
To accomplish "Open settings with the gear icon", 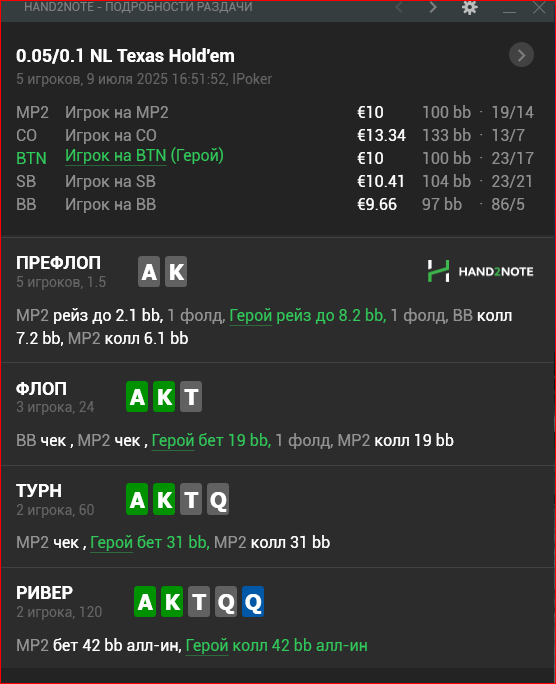I will point(470,7).
